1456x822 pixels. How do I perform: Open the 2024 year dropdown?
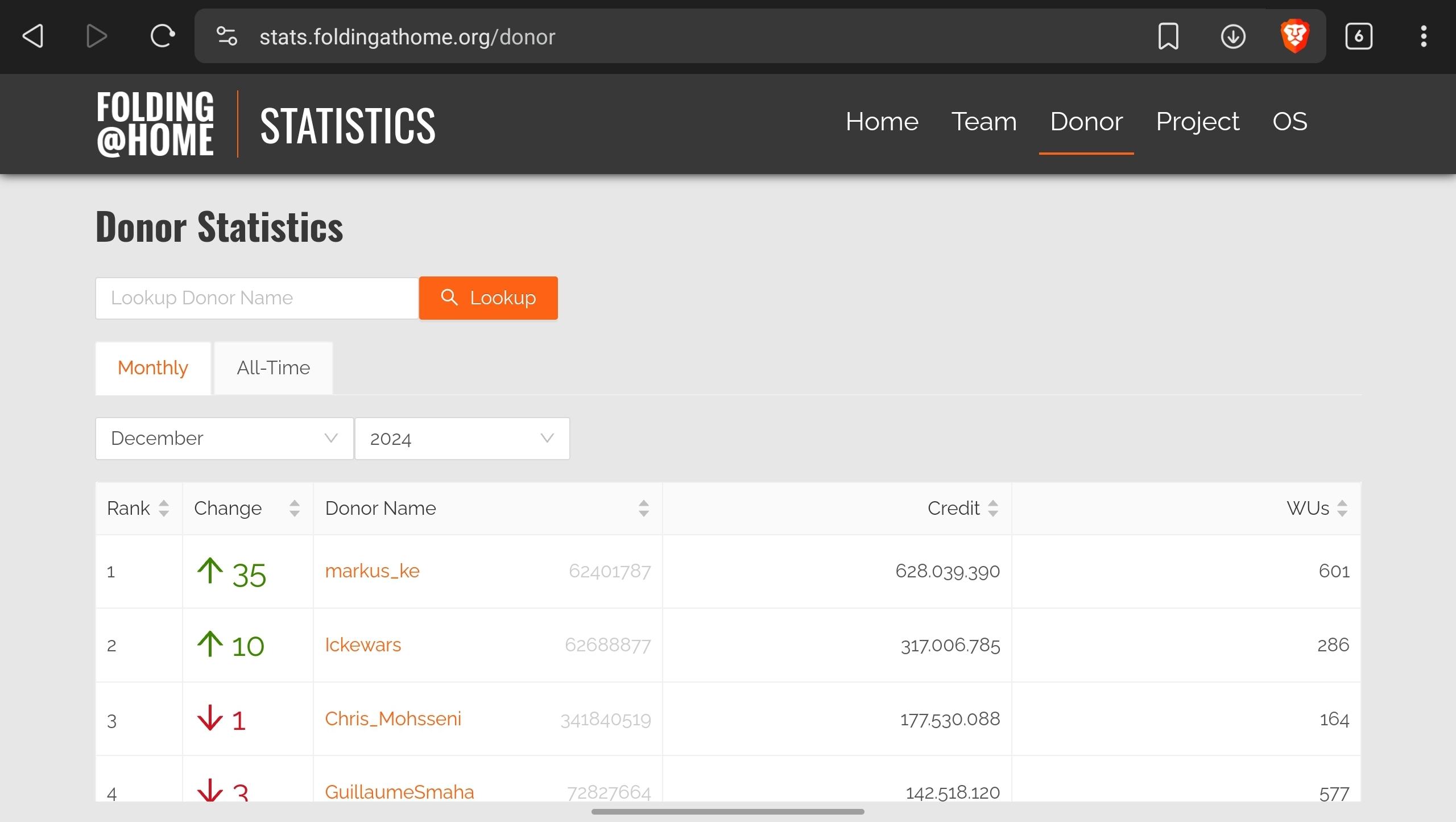click(x=462, y=439)
